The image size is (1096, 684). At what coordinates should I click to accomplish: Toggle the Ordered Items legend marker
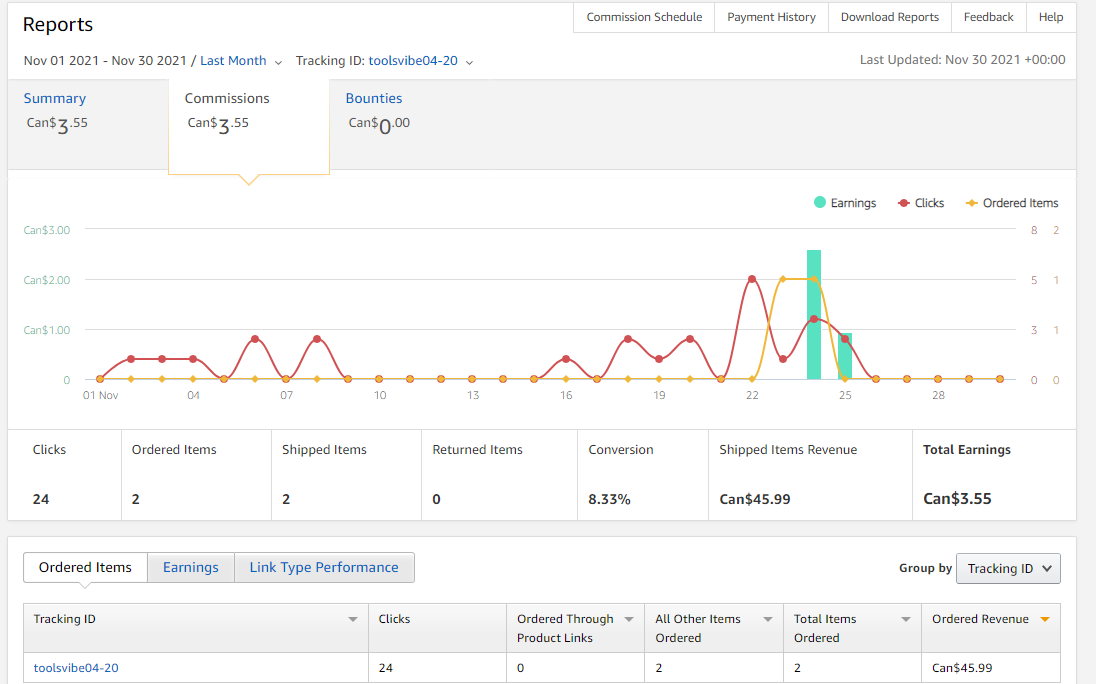click(x=972, y=203)
